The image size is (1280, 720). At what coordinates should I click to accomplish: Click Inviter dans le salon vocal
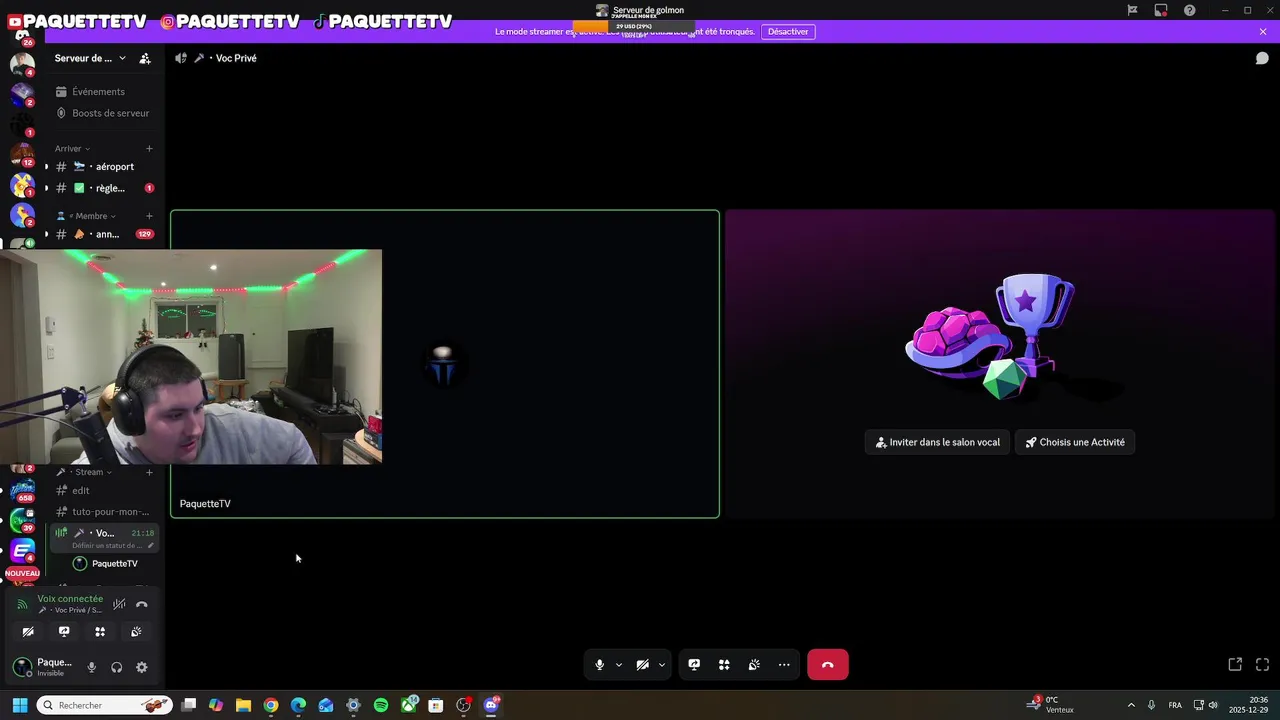click(x=938, y=442)
